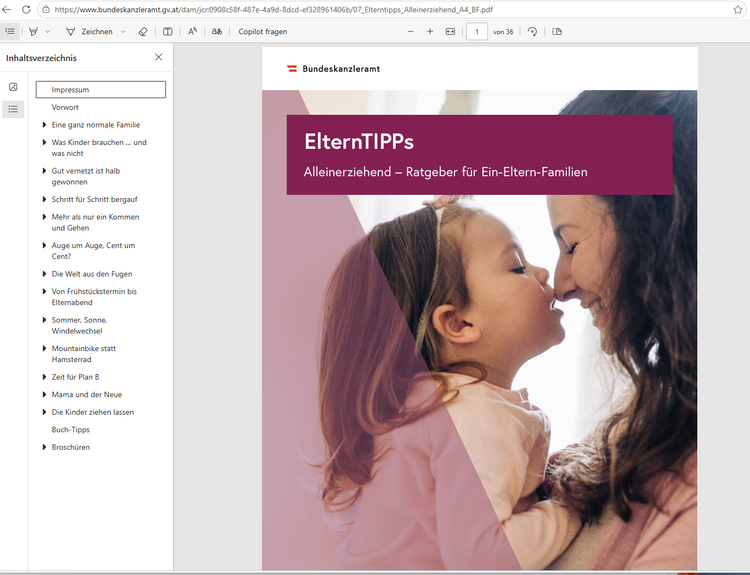View site information lock icon
Image resolution: width=750 pixels, height=575 pixels.
(46, 10)
